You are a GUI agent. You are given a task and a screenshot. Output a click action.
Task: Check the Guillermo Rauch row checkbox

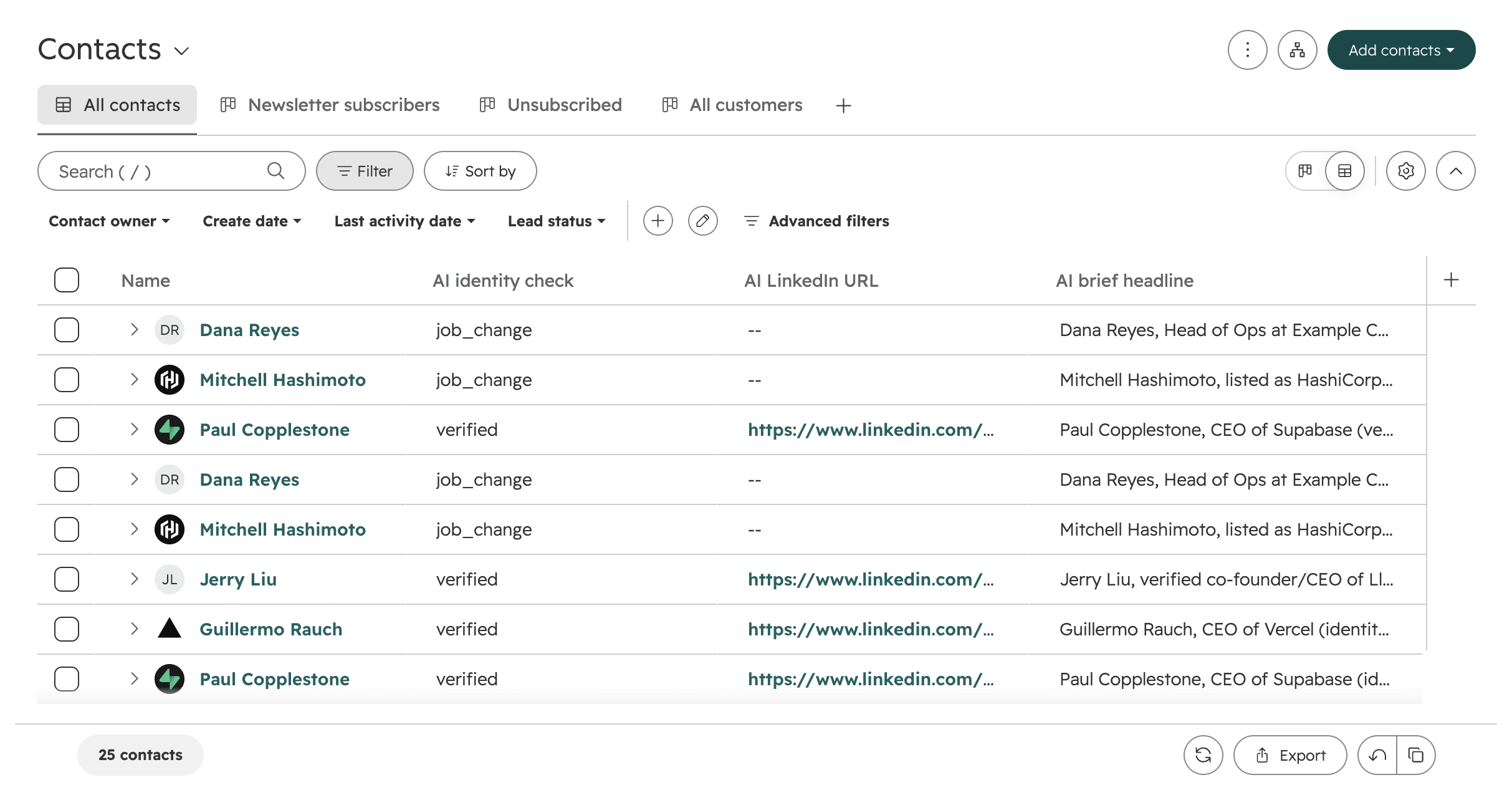pos(67,629)
